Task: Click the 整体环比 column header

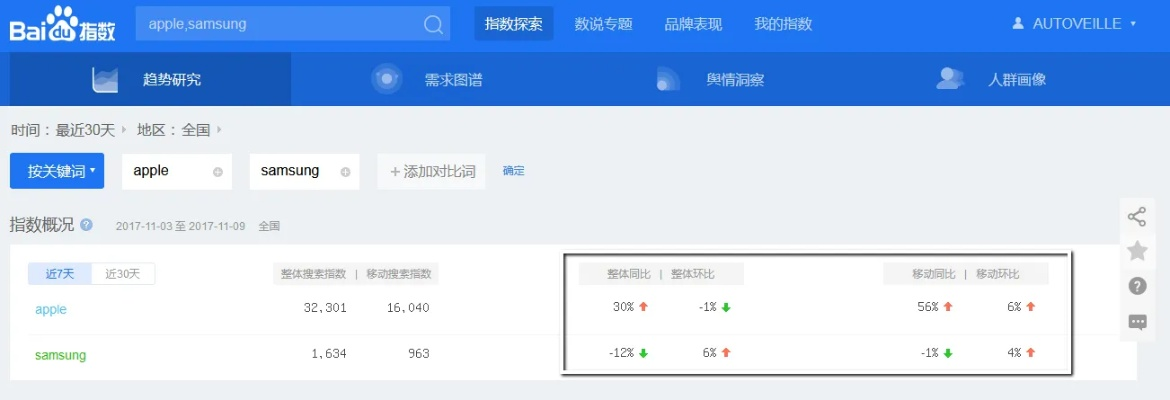Action: [x=692, y=274]
